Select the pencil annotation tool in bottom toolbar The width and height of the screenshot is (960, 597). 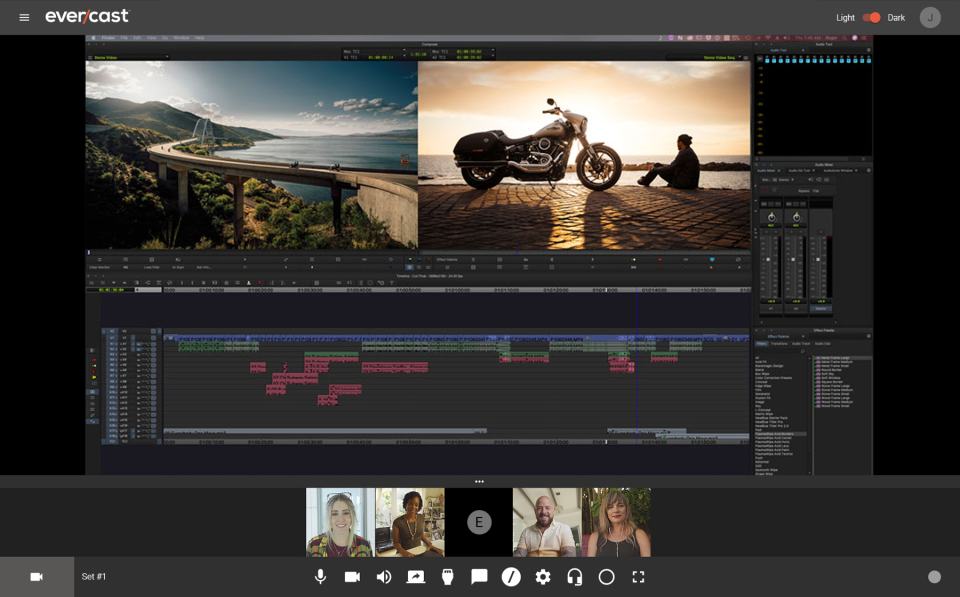[x=511, y=577]
